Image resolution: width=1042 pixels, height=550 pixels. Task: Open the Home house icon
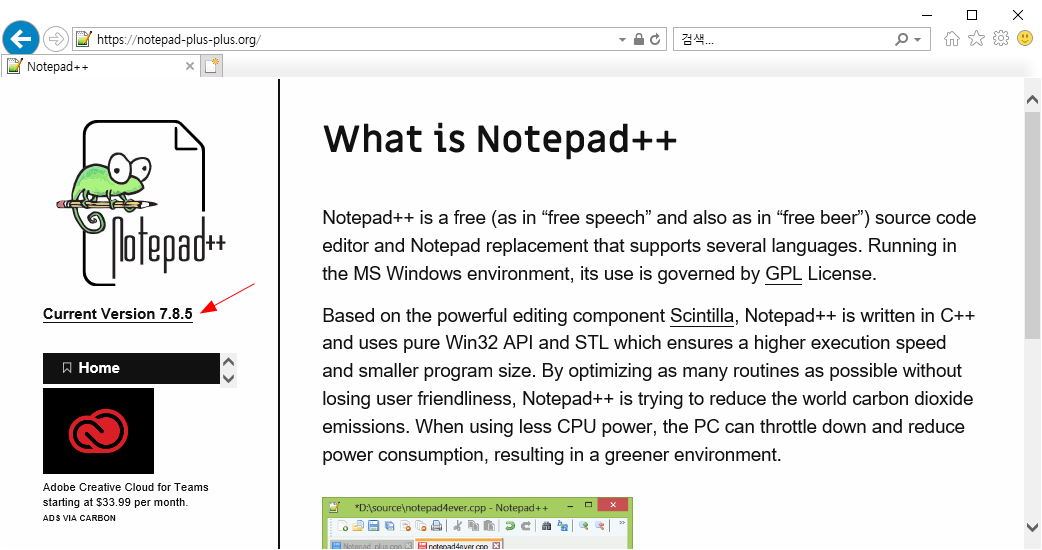pos(952,39)
